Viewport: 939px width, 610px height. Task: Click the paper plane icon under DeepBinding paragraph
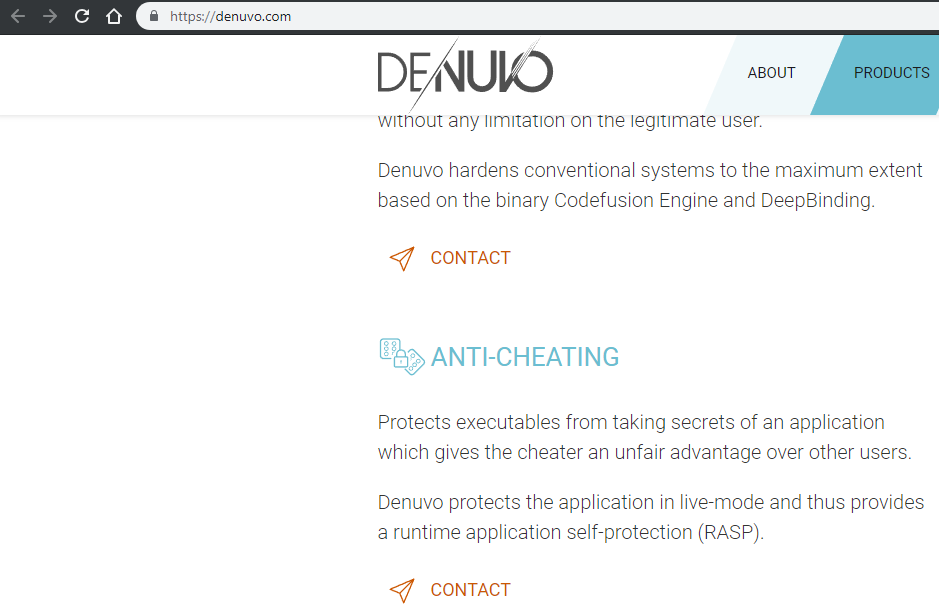(x=402, y=259)
